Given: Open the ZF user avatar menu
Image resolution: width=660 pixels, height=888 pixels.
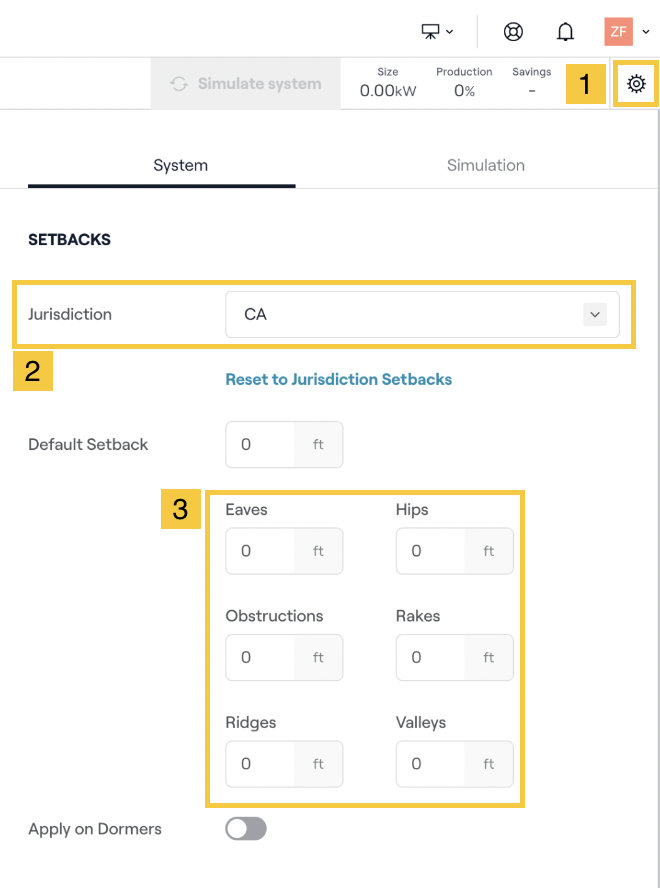Looking at the screenshot, I should [618, 31].
